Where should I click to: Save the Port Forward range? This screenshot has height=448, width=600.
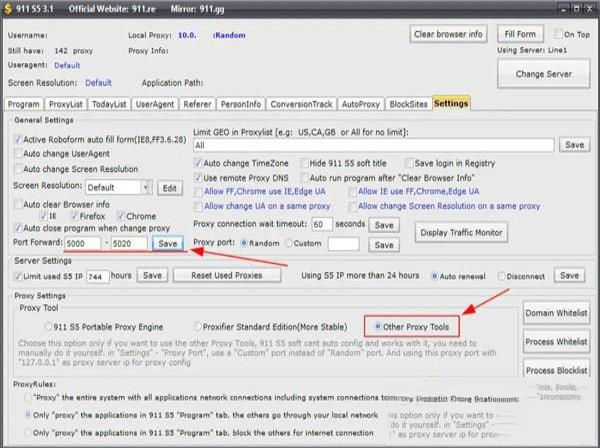(167, 243)
